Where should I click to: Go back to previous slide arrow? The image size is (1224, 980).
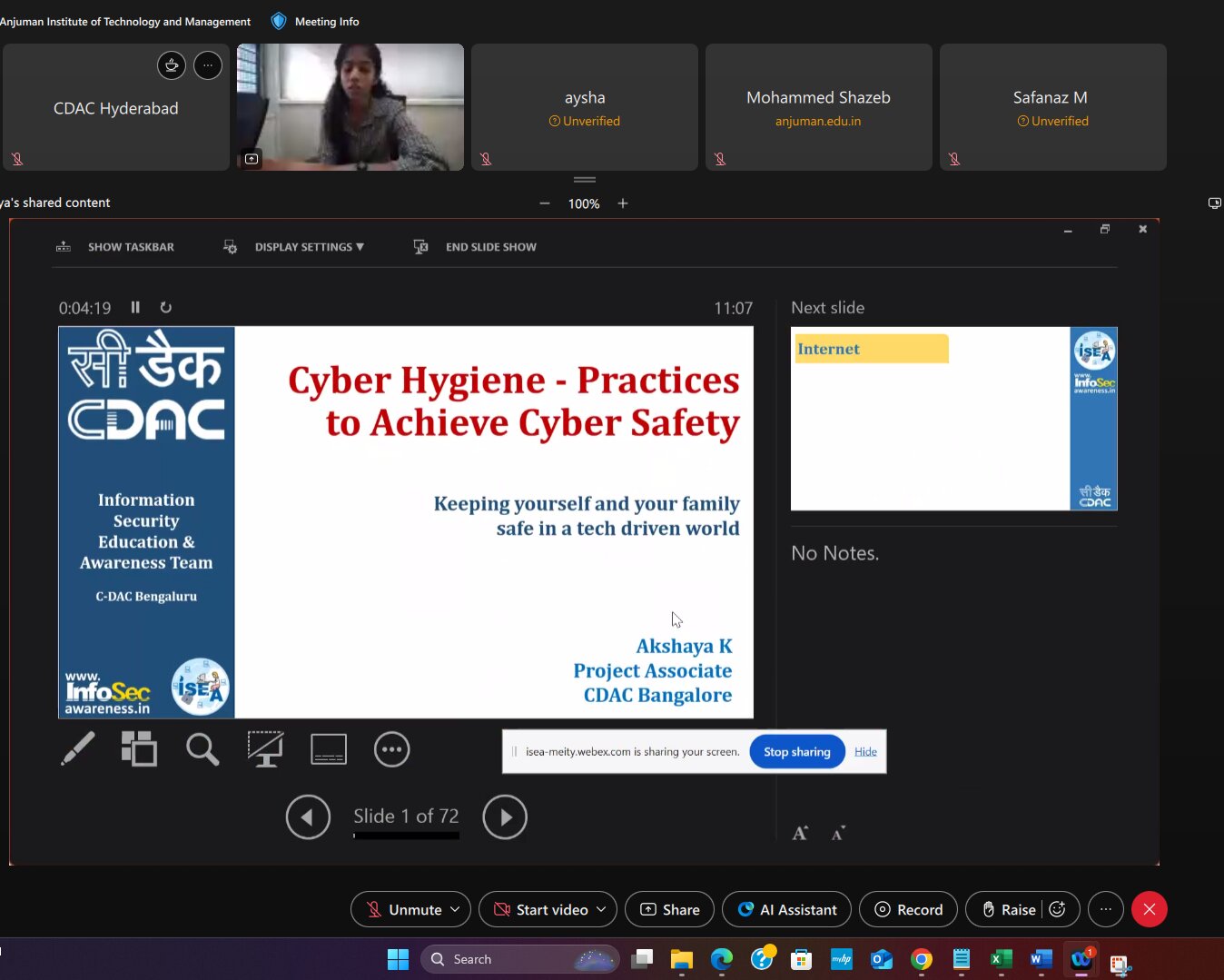(308, 817)
